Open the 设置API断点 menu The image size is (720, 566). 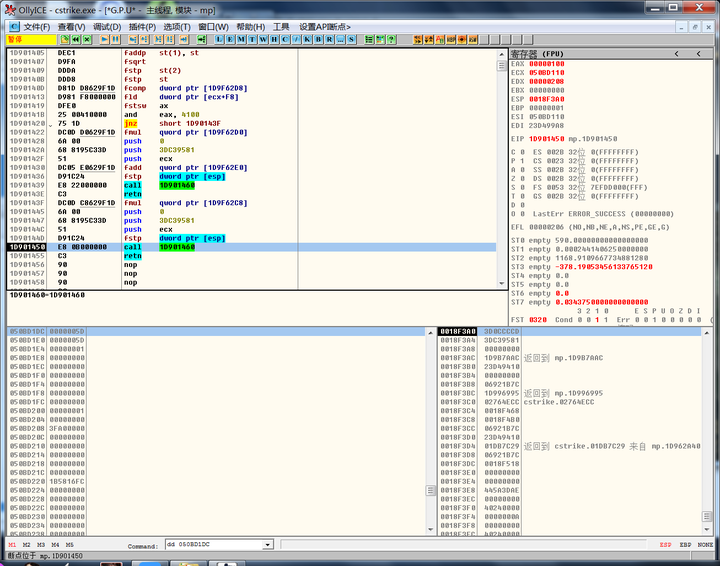tap(325, 26)
